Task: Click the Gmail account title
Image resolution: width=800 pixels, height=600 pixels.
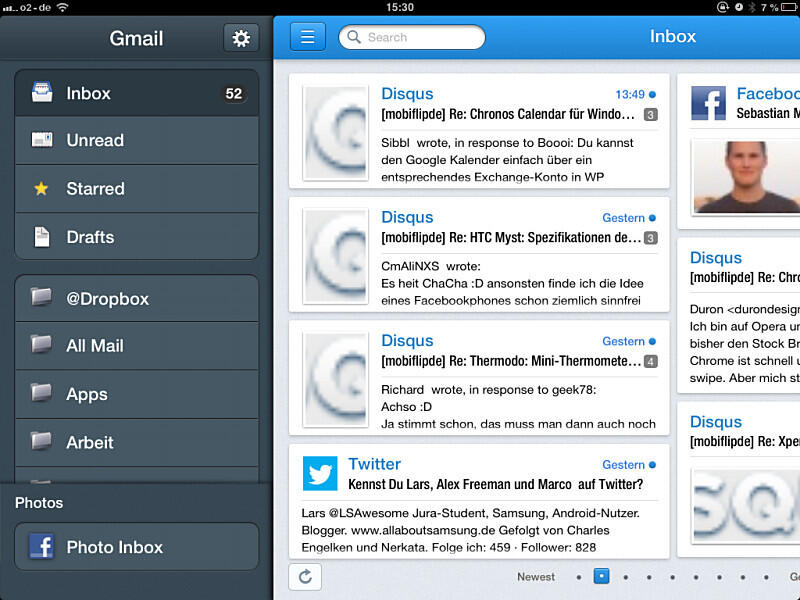Action: tap(136, 38)
